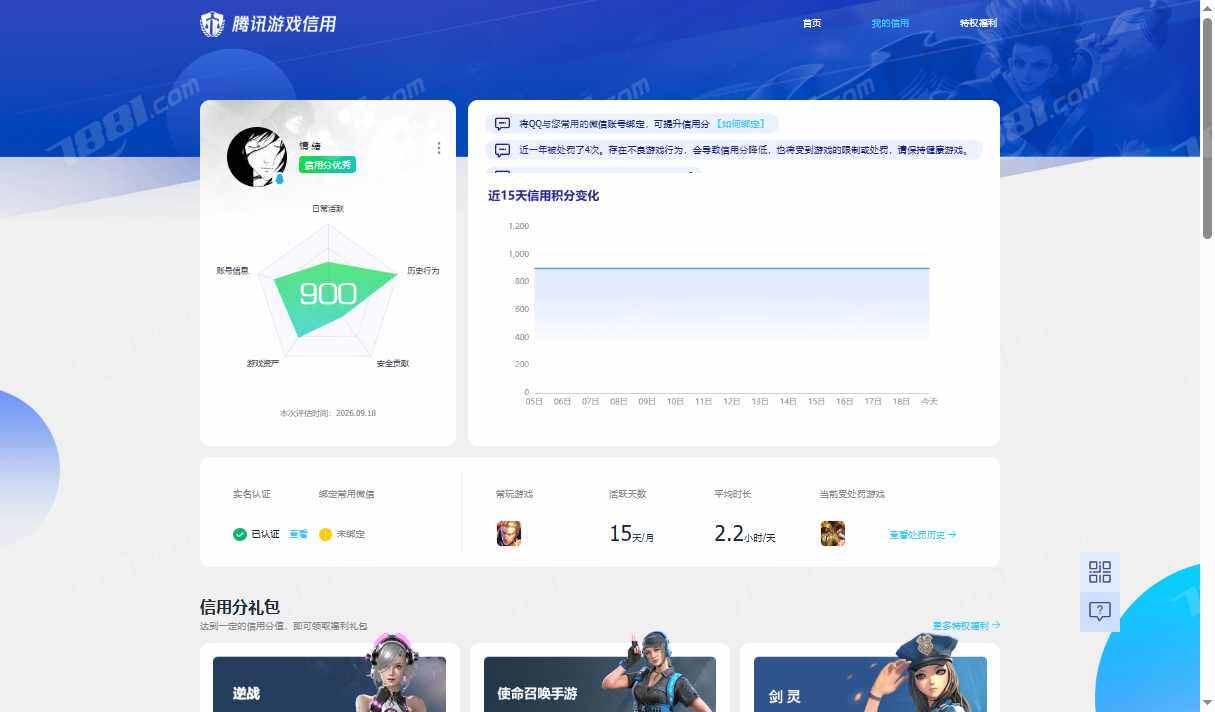Click the 绑定常用微信 label
Image resolution: width=1215 pixels, height=712 pixels.
(x=347, y=494)
